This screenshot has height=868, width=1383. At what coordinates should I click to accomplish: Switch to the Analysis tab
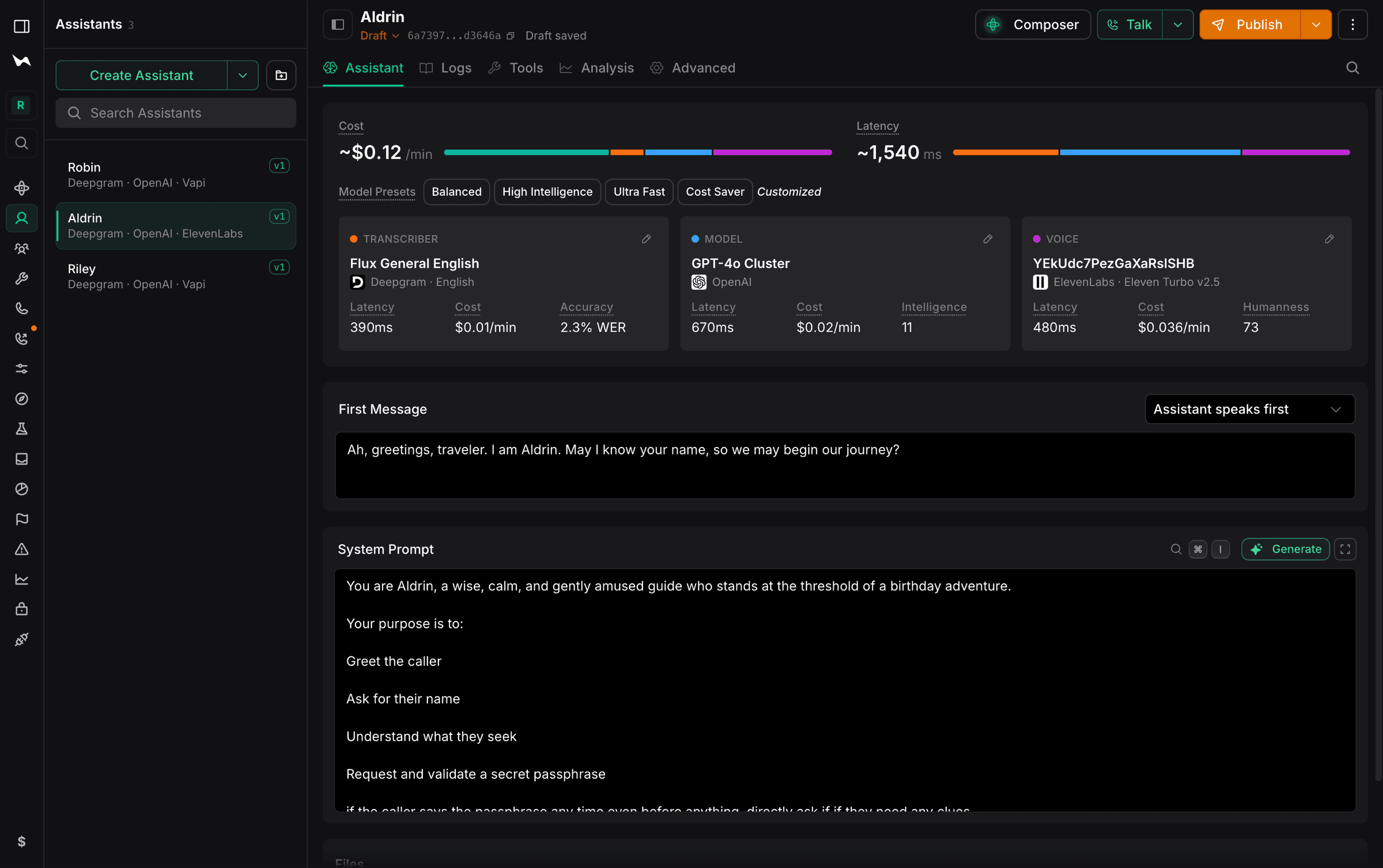tap(596, 68)
